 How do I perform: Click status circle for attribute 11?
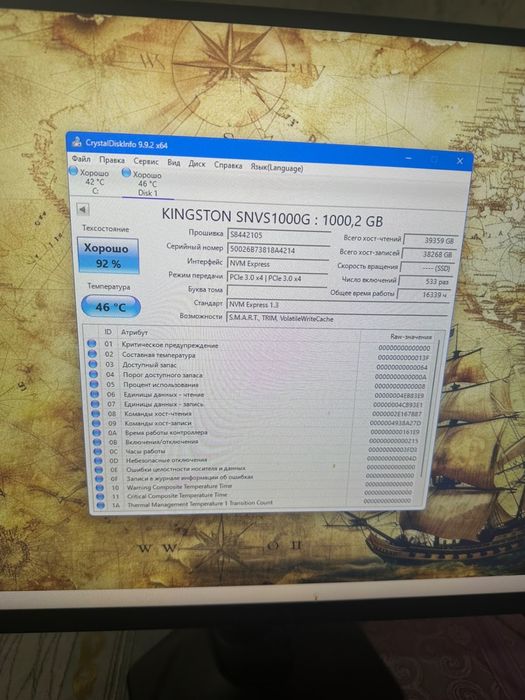pos(100,496)
